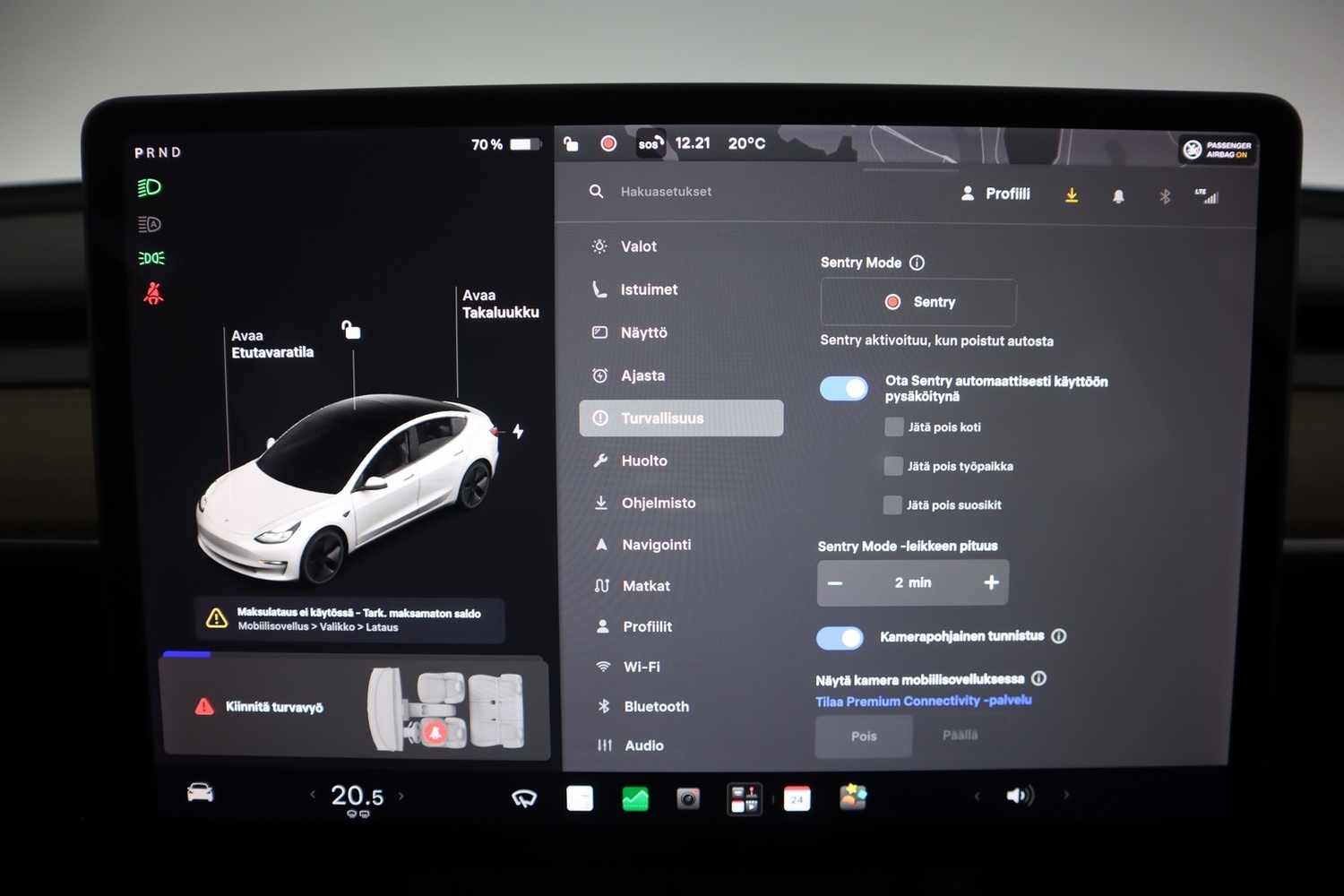Image resolution: width=1344 pixels, height=896 pixels.
Task: Tap the 'Maksulataus ei käytössä' warning banner
Action: (x=349, y=620)
